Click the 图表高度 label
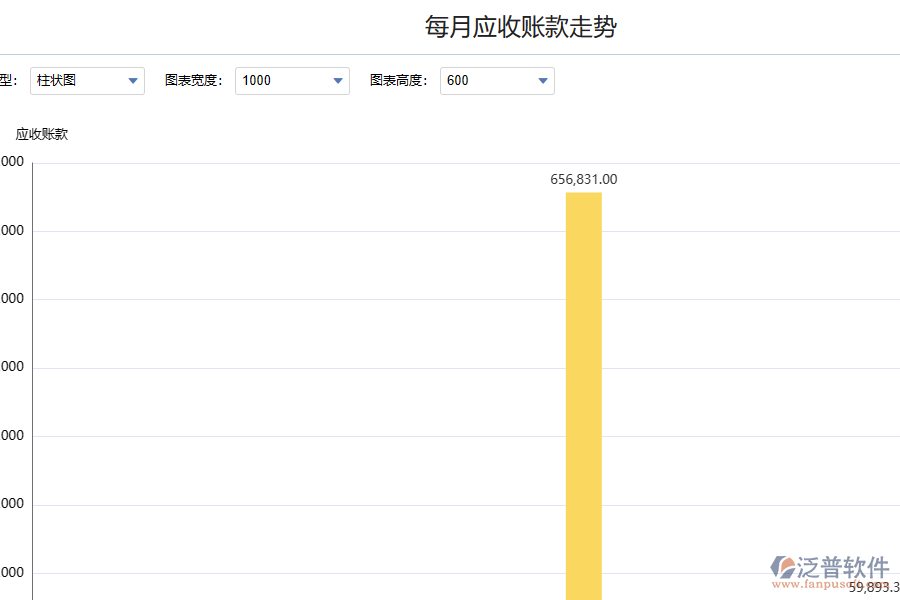The image size is (900, 600). pos(398,80)
